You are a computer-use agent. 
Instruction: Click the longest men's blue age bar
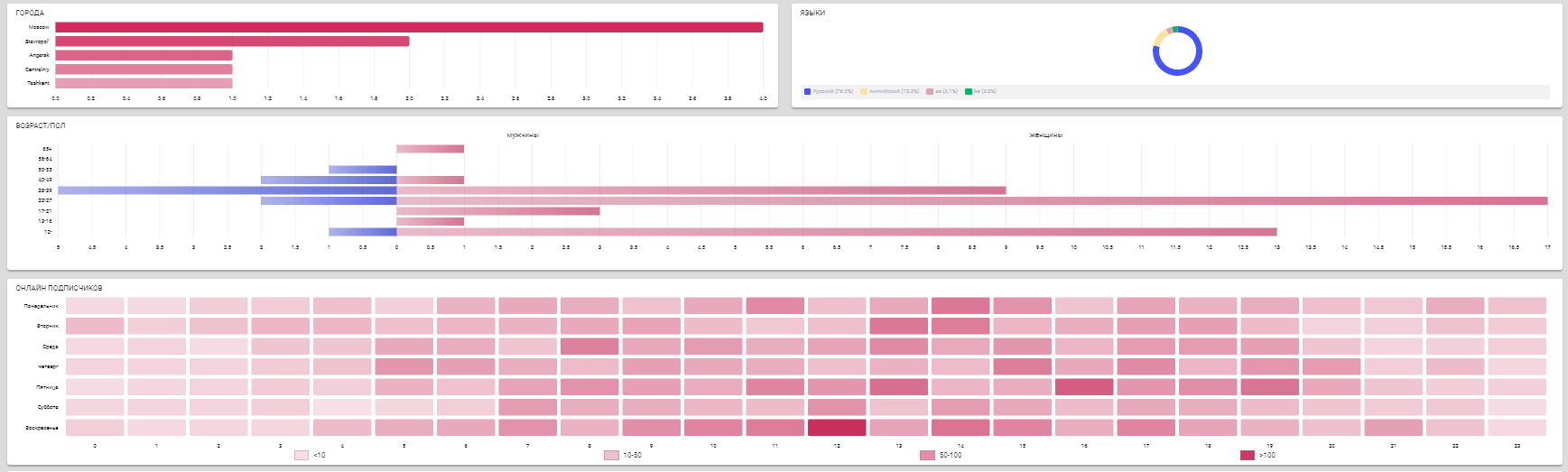click(x=227, y=190)
